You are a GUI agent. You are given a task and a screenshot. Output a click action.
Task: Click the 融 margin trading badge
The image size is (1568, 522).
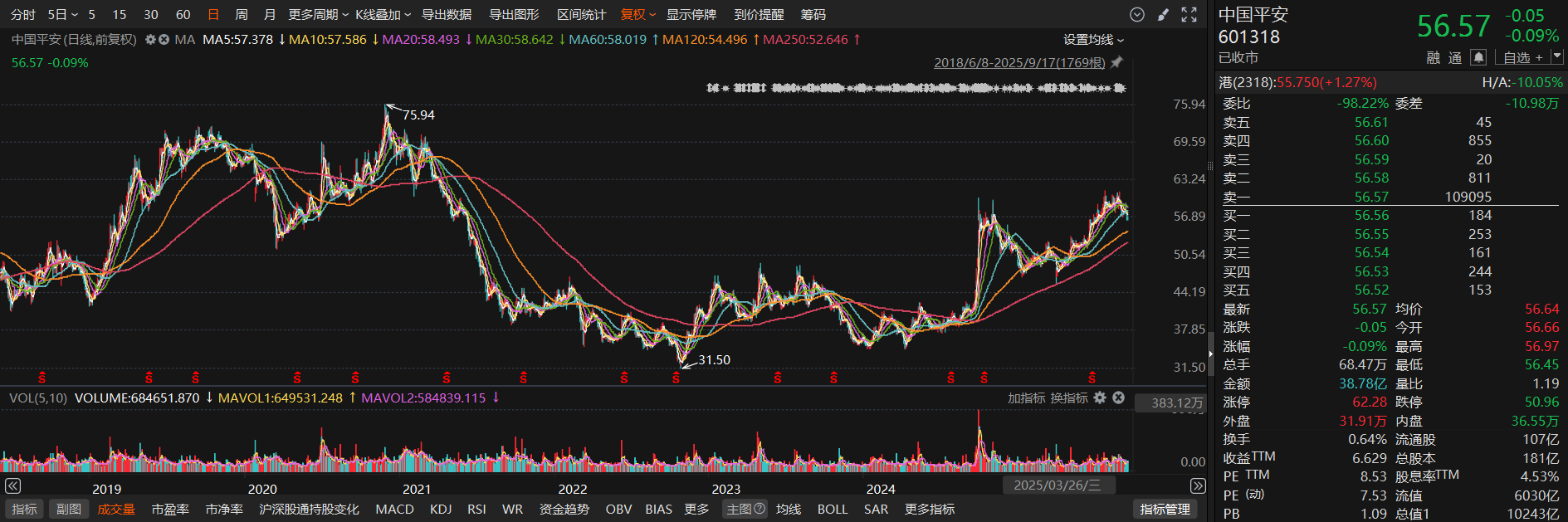[1434, 57]
